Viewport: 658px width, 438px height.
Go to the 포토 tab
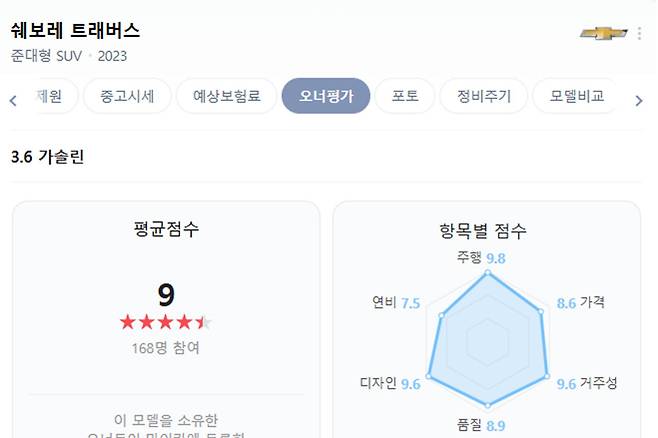coord(405,97)
